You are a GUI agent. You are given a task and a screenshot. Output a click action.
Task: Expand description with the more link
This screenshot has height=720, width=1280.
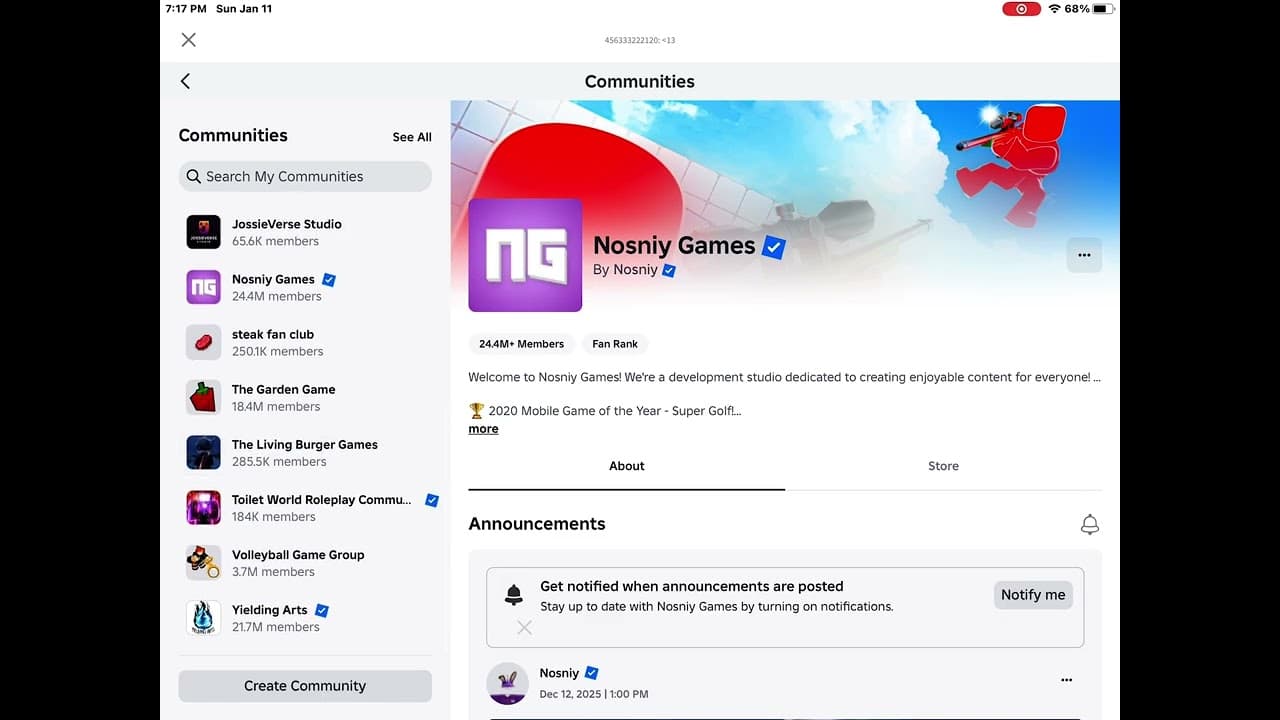pyautogui.click(x=483, y=429)
